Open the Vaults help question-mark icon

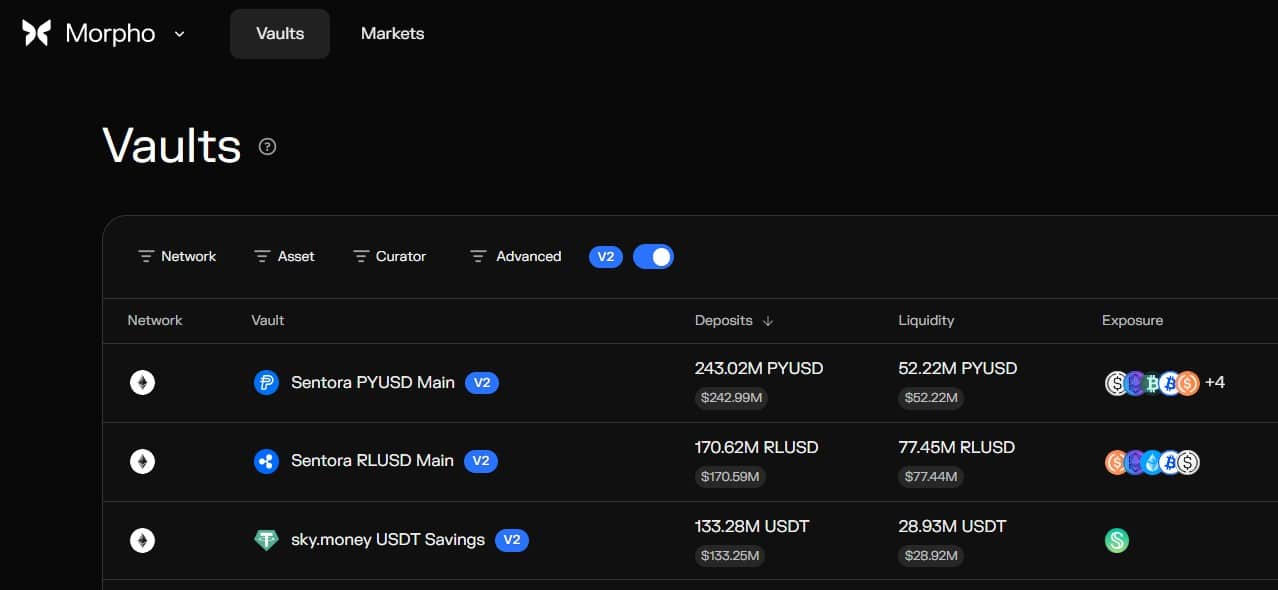coord(267,147)
